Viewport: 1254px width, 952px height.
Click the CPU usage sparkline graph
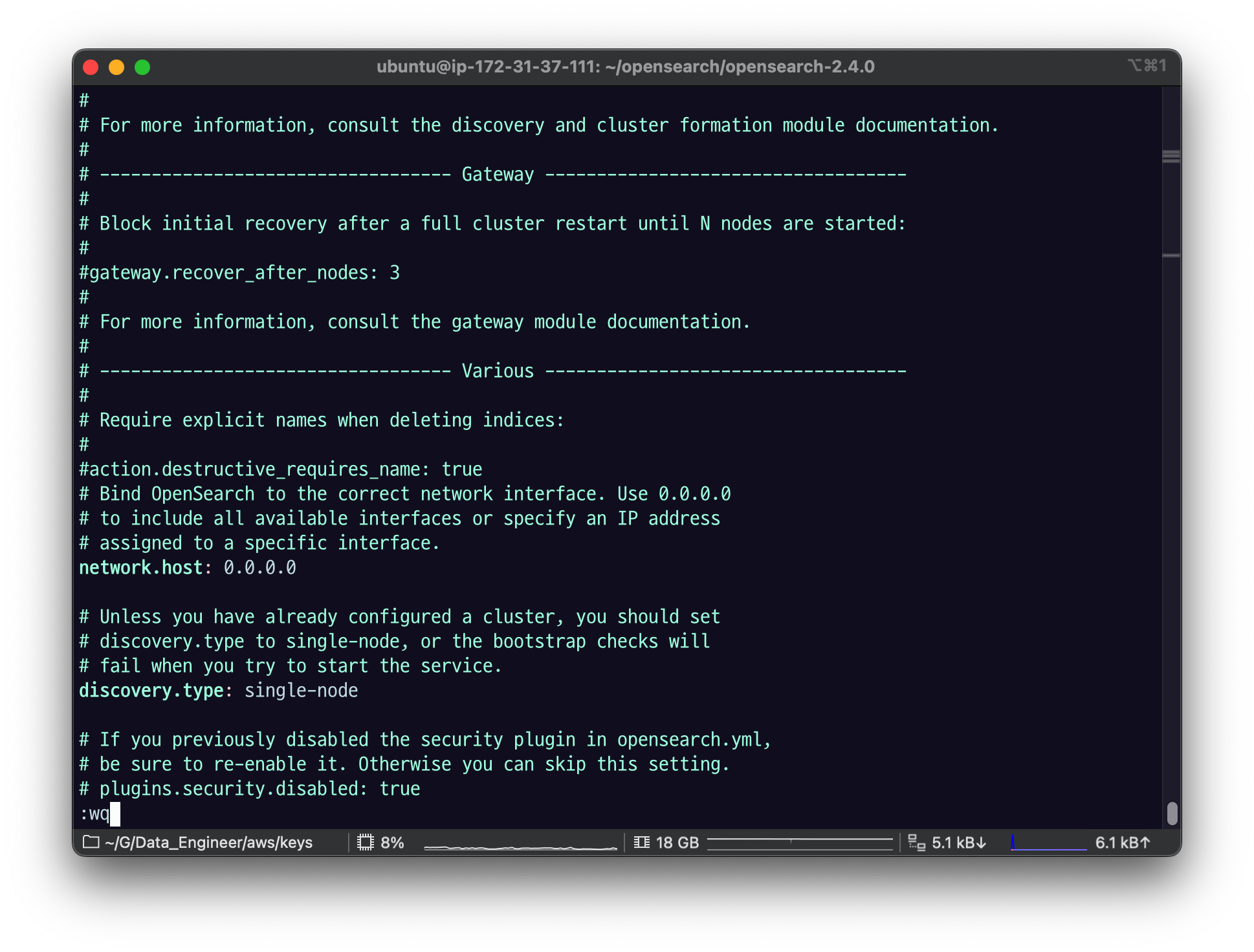[x=520, y=845]
